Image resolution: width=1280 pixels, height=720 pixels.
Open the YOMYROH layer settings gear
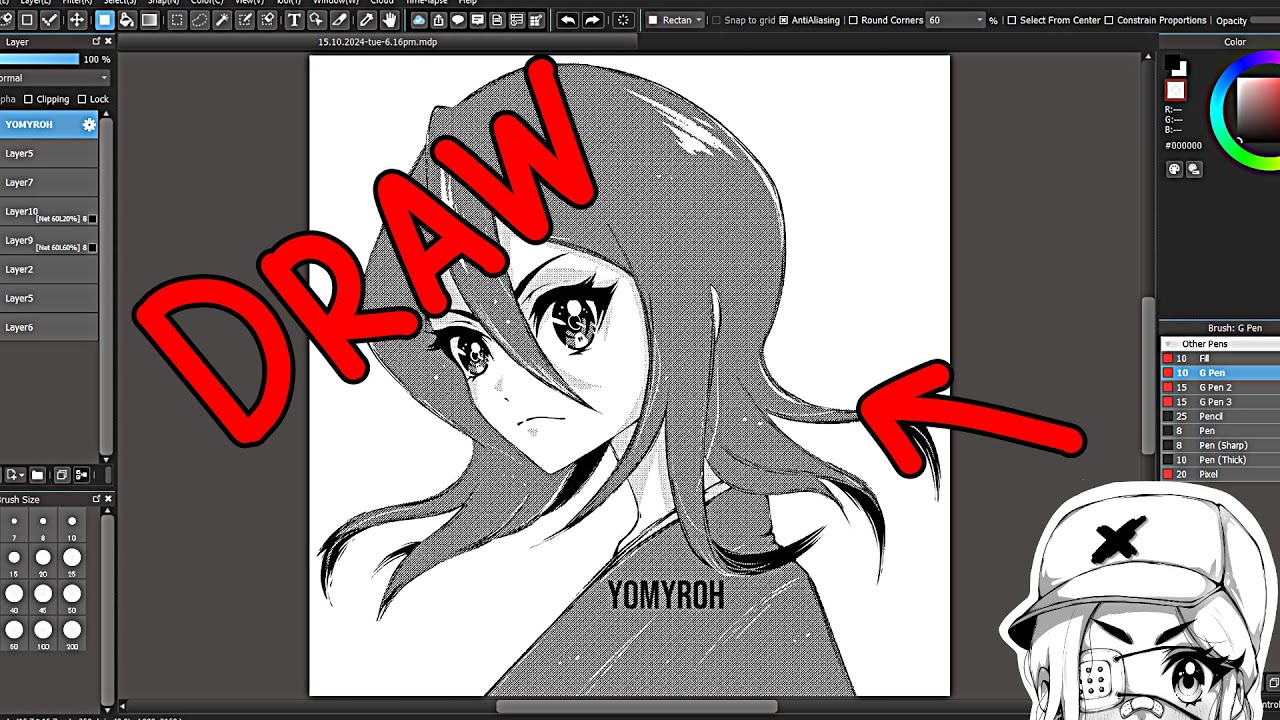pyautogui.click(x=89, y=124)
